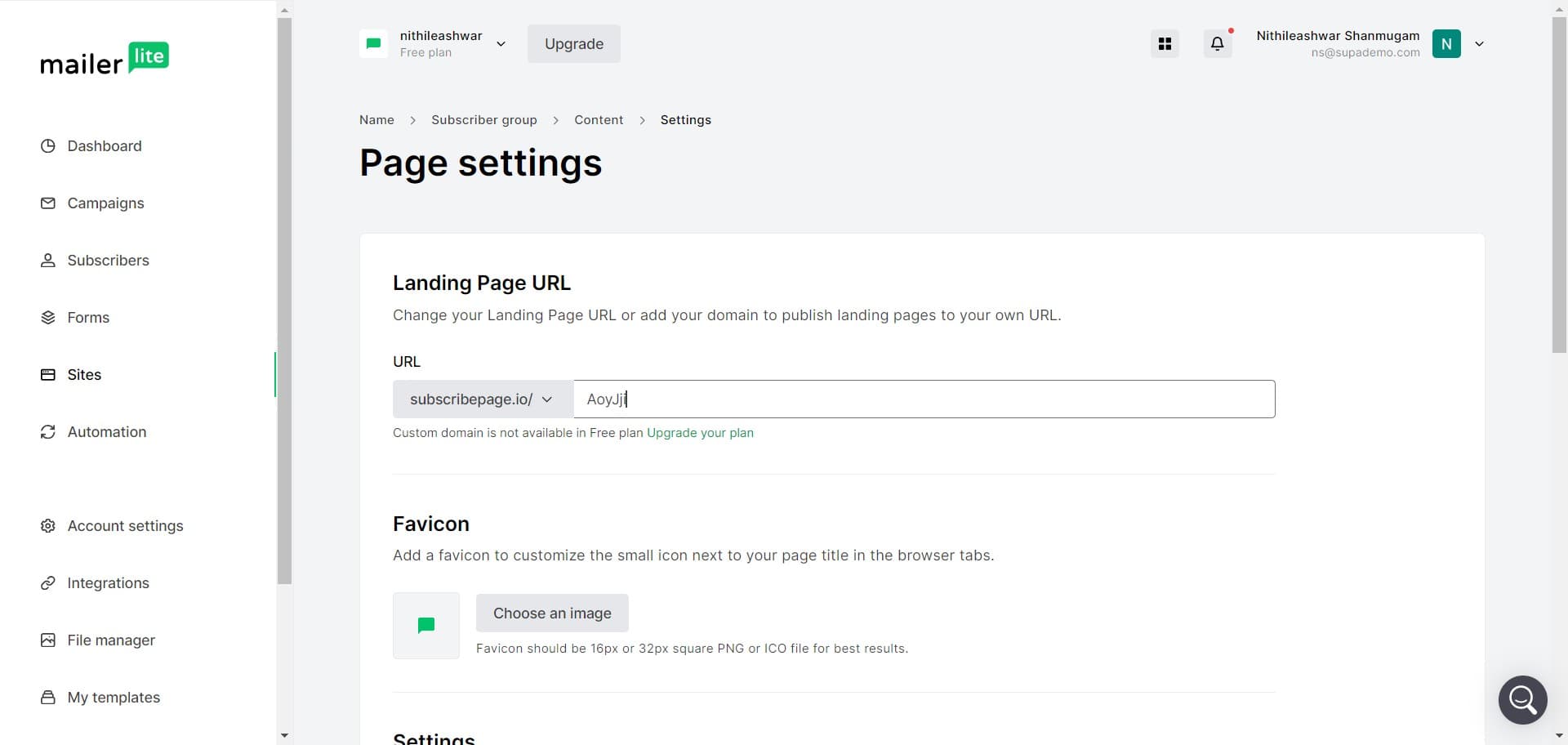
Task: Navigate to Subscribers section
Action: click(108, 261)
